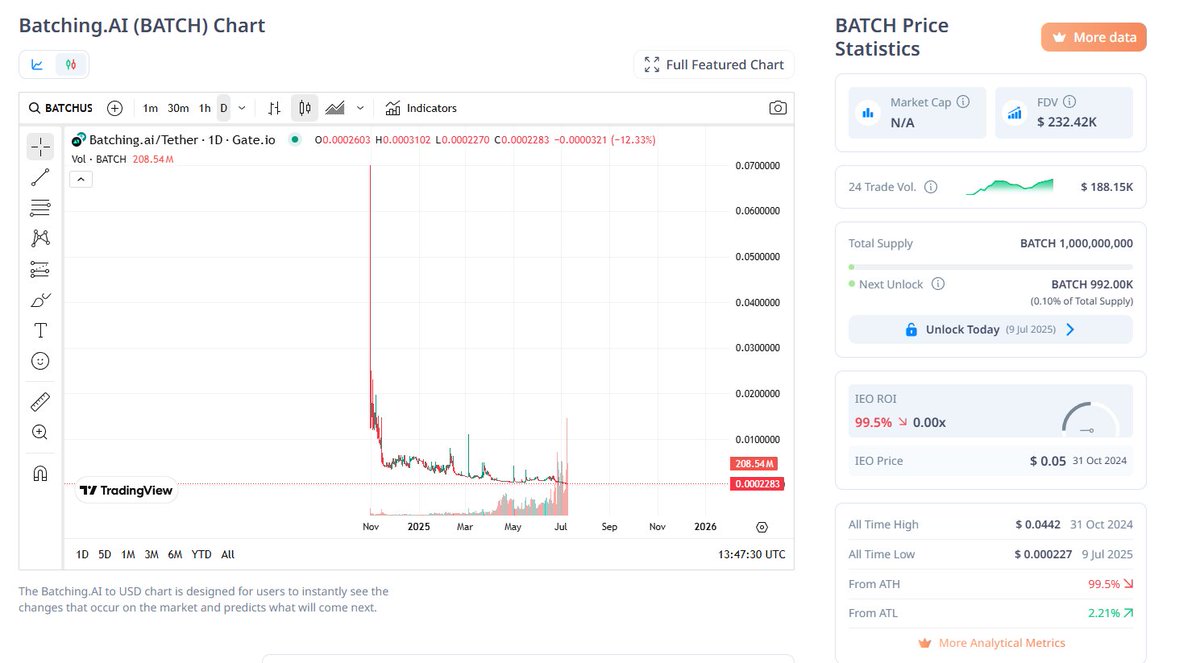The height and width of the screenshot is (663, 1200).
Task: Expand the interval dropdown arrow
Action: click(242, 108)
